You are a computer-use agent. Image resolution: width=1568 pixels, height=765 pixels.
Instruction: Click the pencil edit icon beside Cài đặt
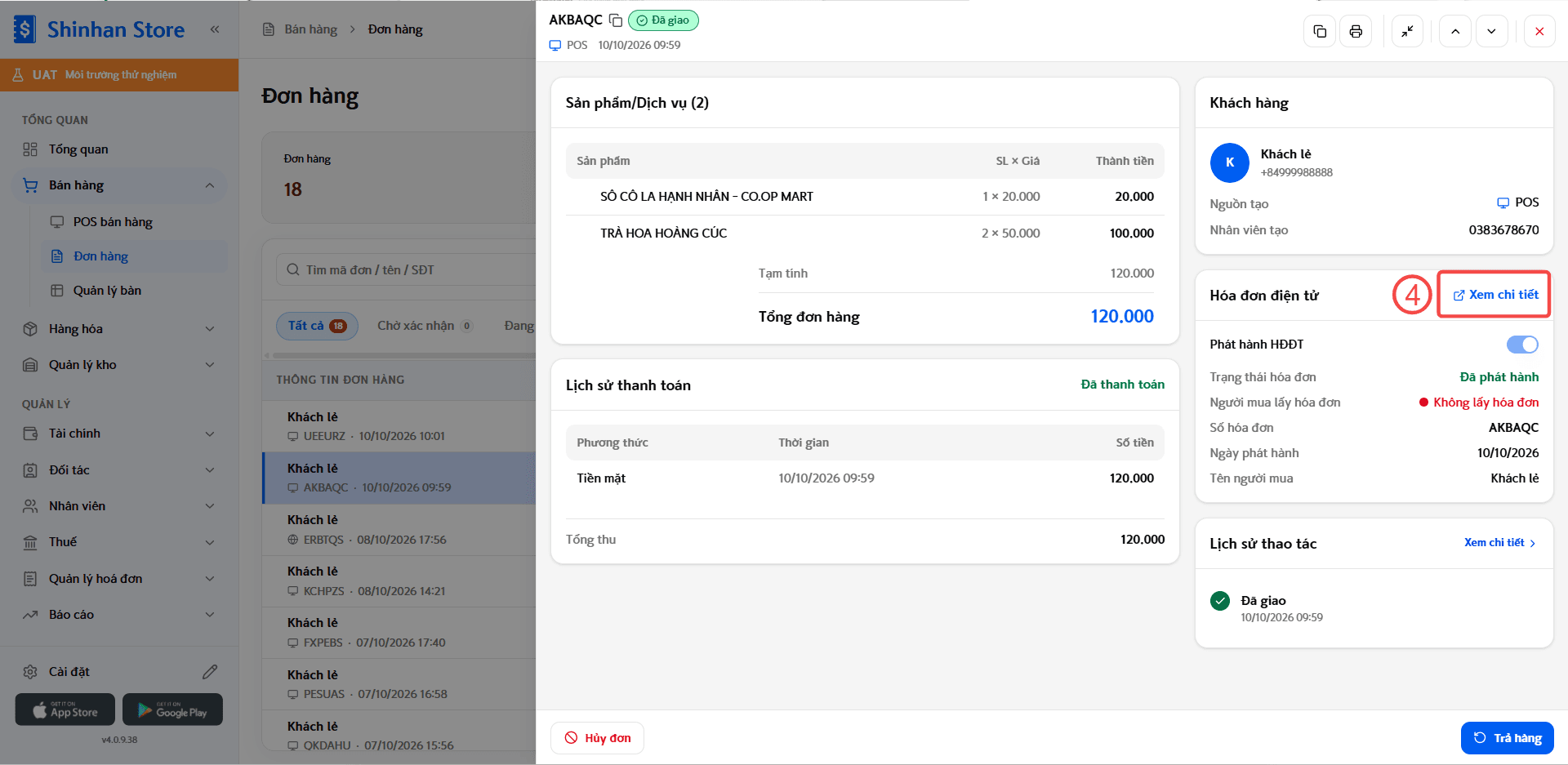(210, 672)
